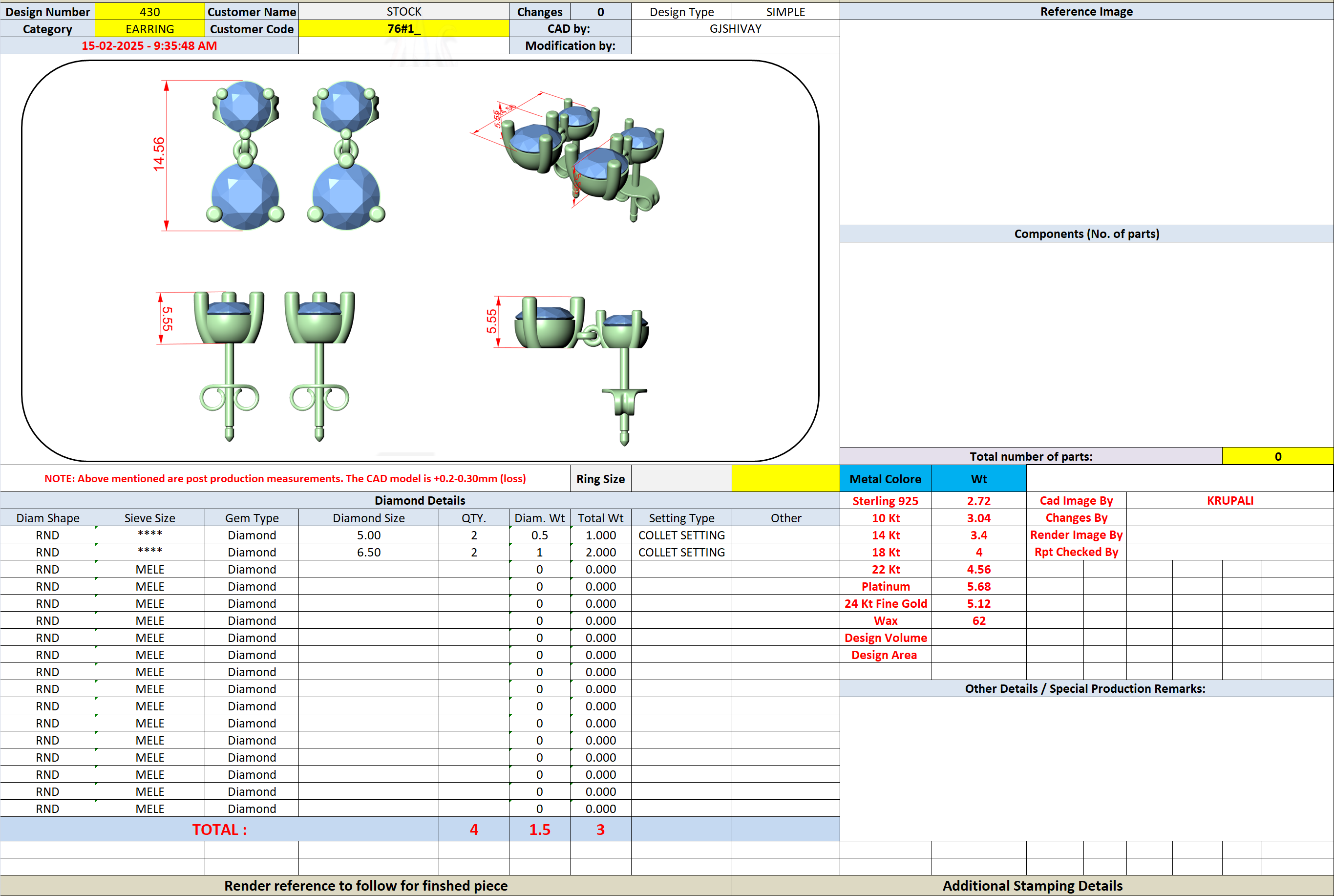Click the Platinum weight 5.68
This screenshot has width=1334, height=896.
point(979,586)
